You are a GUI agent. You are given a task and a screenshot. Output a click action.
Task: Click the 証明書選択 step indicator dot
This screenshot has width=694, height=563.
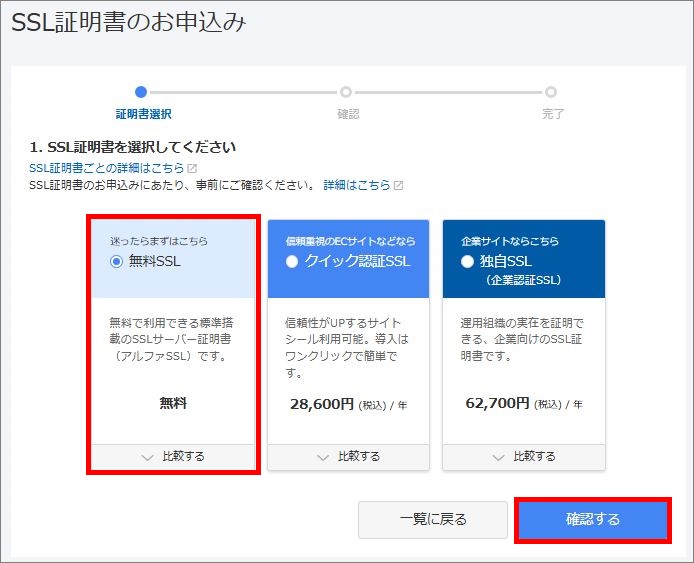coord(141,92)
